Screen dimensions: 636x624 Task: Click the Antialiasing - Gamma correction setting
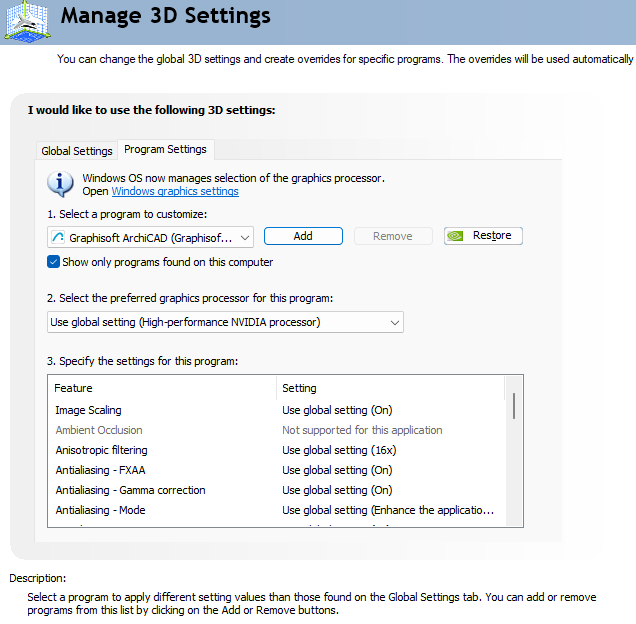coord(337,490)
